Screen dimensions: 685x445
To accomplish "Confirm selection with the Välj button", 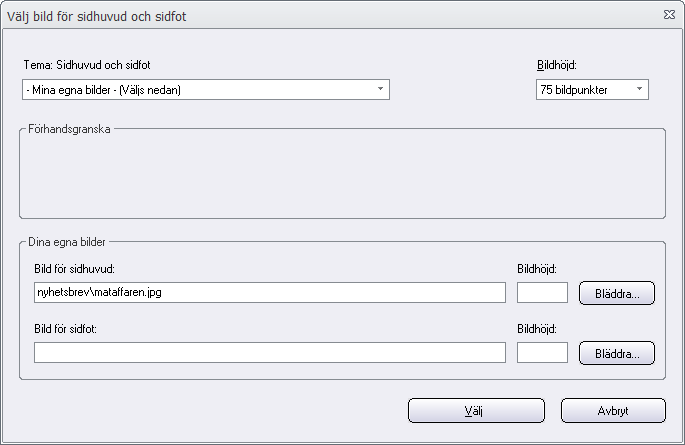I will [x=476, y=411].
